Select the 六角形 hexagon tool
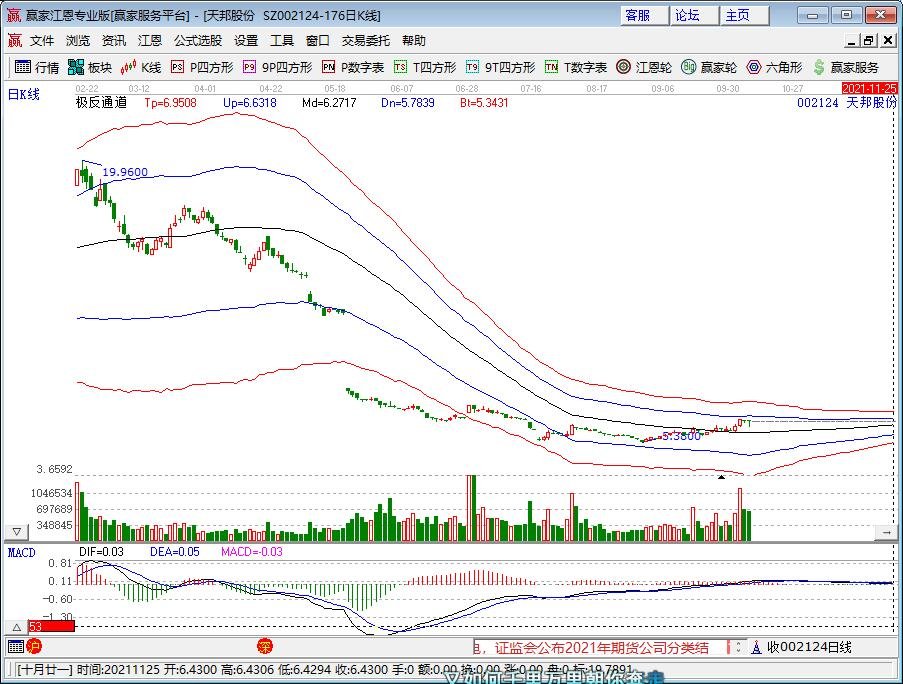The image size is (903, 684). (774, 67)
